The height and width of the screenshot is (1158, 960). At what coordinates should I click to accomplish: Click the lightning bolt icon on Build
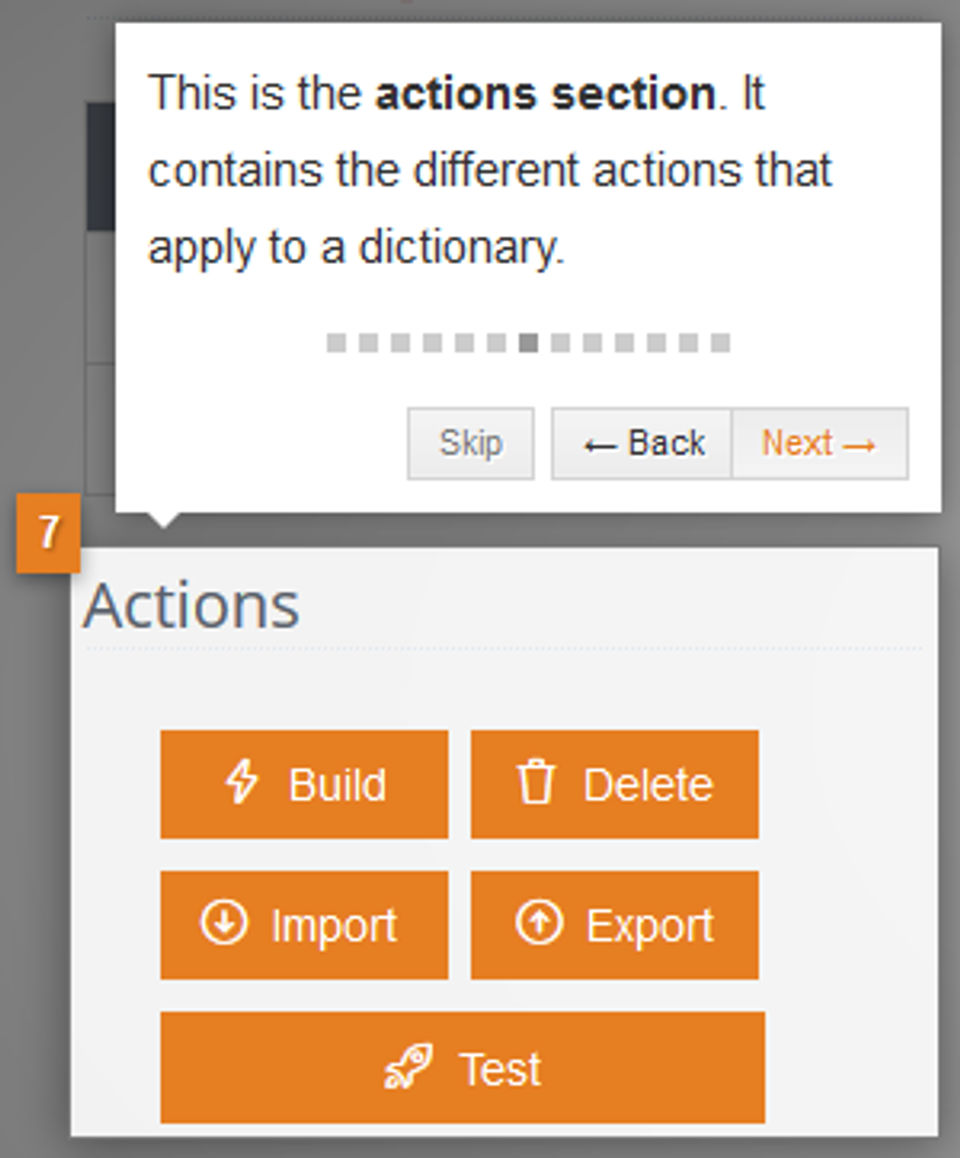coord(241,783)
